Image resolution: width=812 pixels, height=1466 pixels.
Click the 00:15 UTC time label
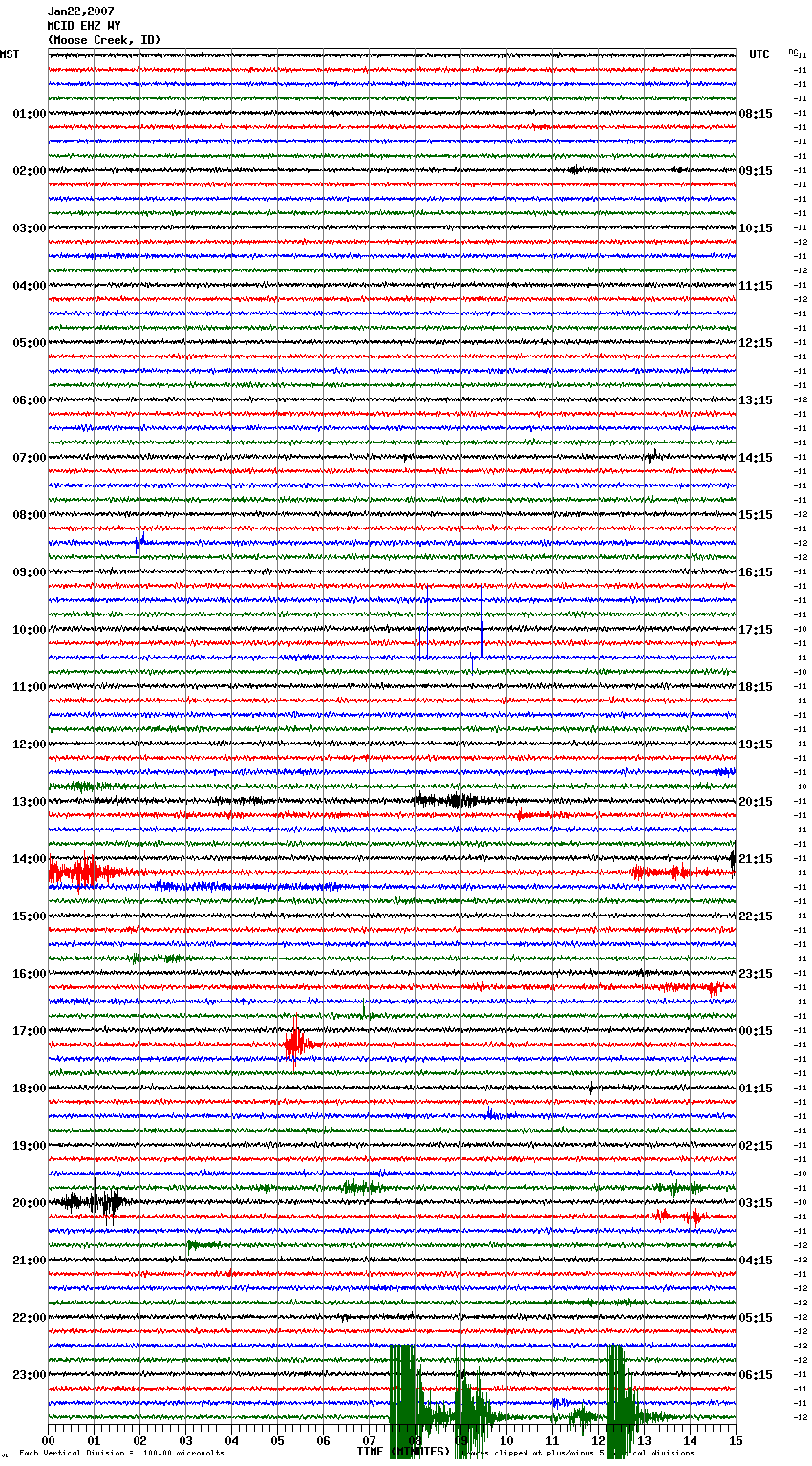[756, 1031]
